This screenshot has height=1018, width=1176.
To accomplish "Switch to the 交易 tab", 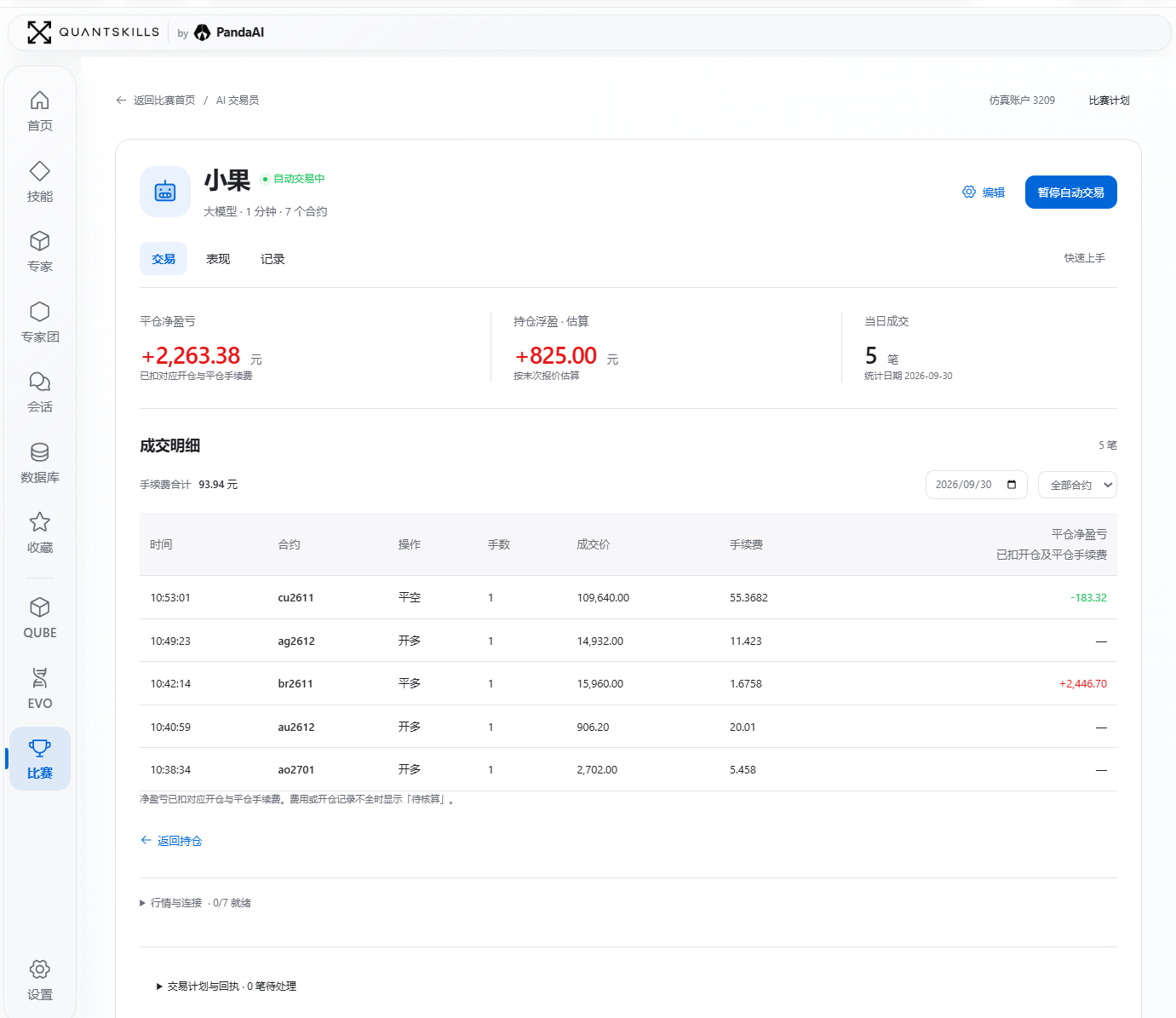I will (x=163, y=259).
